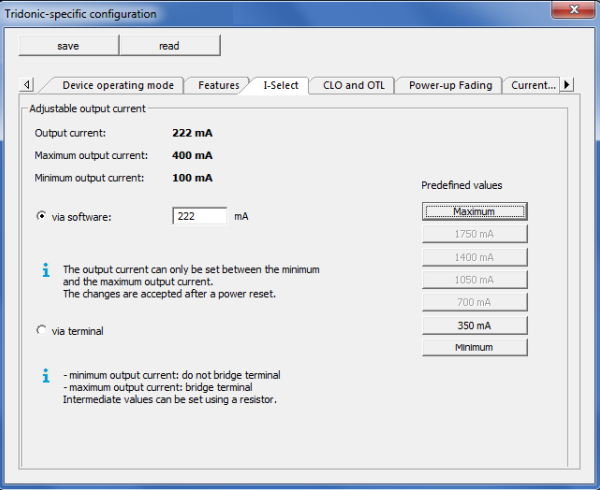The width and height of the screenshot is (600, 490).
Task: Switch to the truncated Current... tab
Action: pos(533,85)
